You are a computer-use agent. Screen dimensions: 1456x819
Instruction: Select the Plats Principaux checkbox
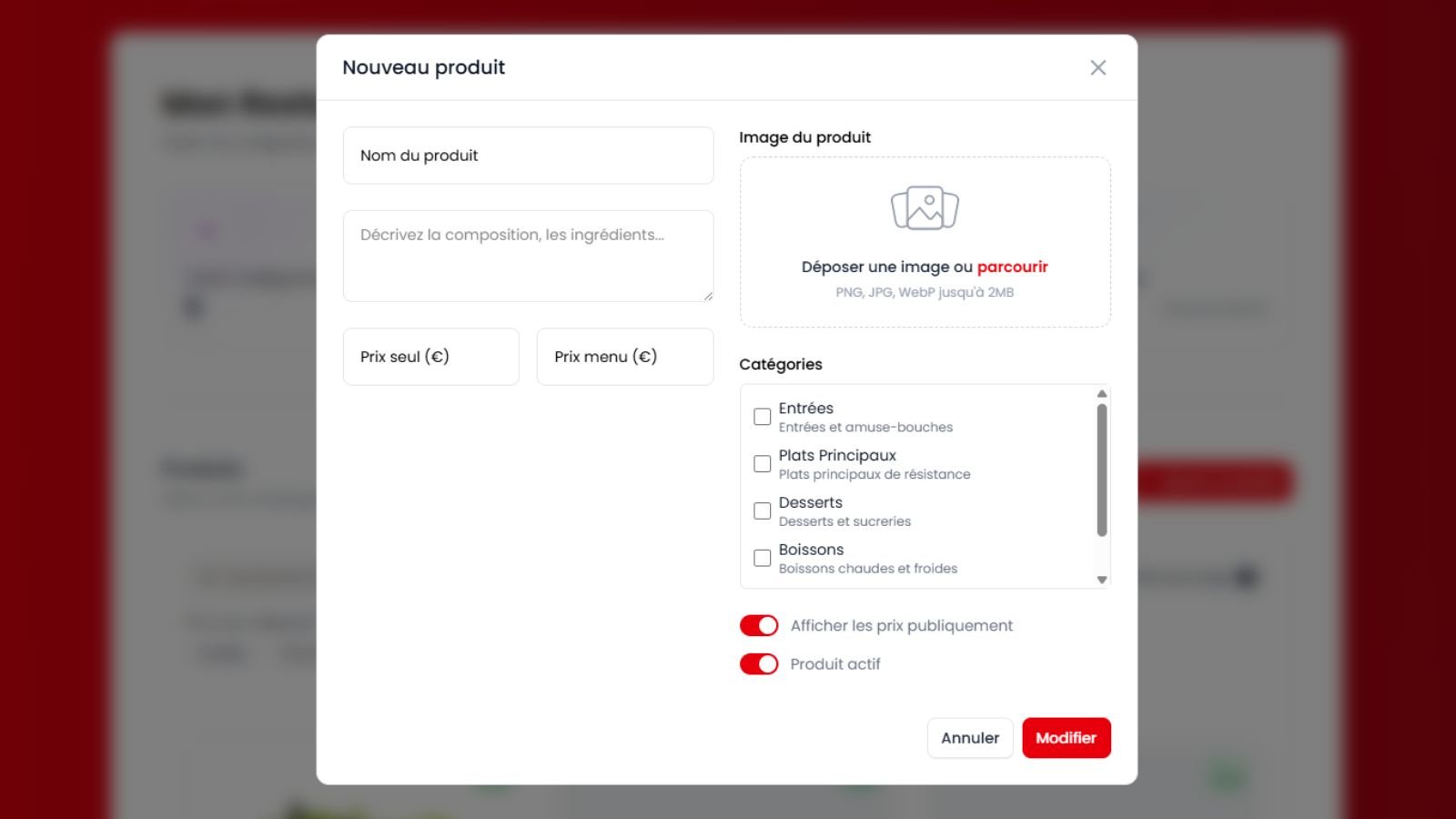pos(763,464)
